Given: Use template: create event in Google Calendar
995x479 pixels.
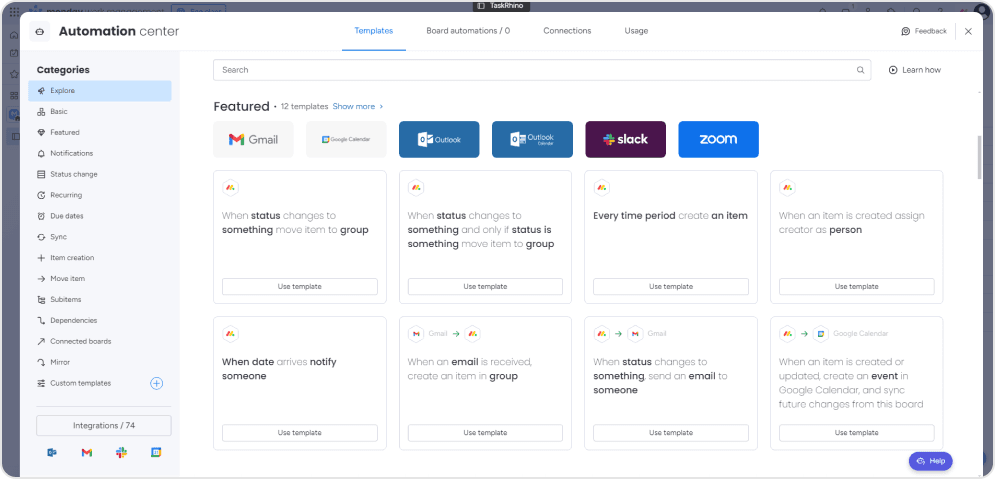Looking at the screenshot, I should 857,433.
